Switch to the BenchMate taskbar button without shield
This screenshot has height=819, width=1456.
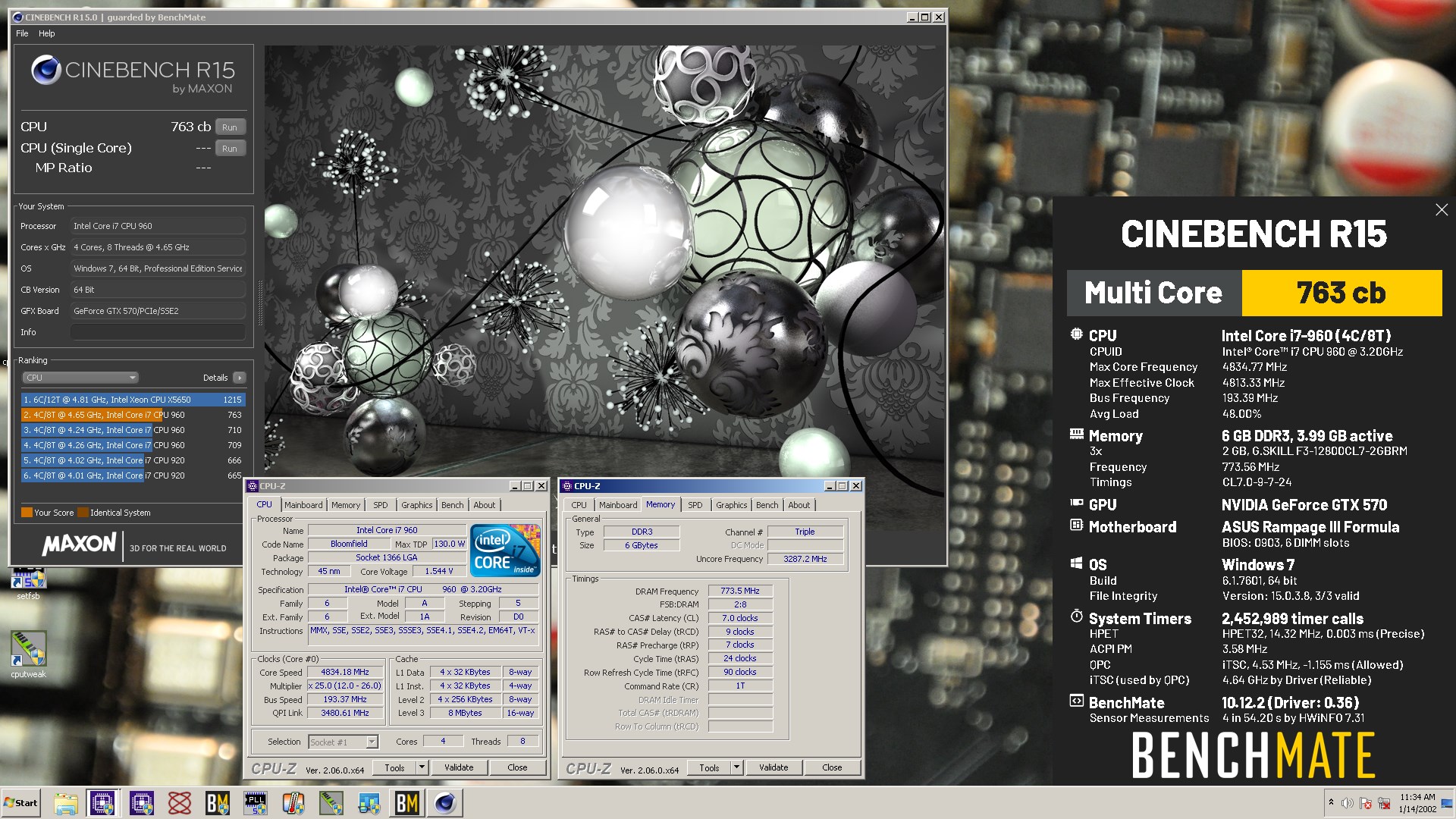tap(407, 803)
